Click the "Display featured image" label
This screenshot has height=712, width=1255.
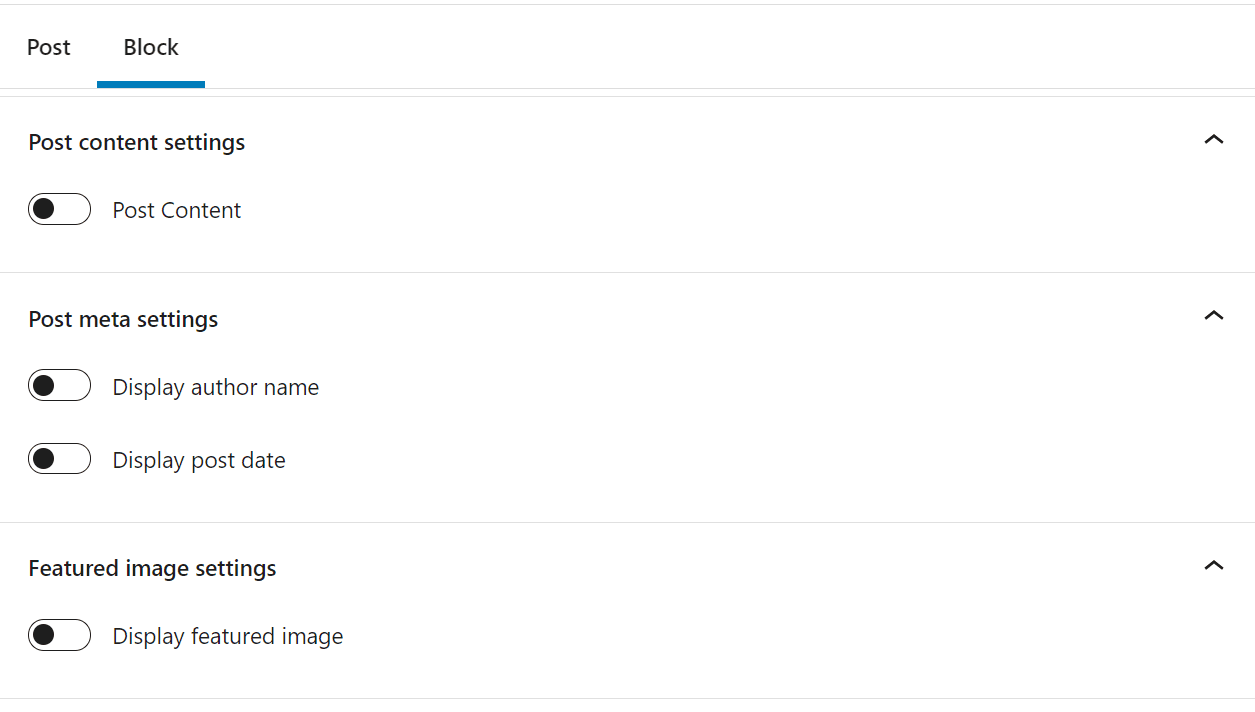[228, 635]
